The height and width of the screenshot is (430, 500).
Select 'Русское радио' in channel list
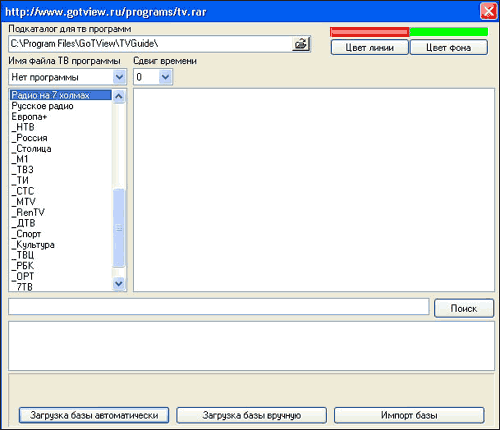[61, 106]
